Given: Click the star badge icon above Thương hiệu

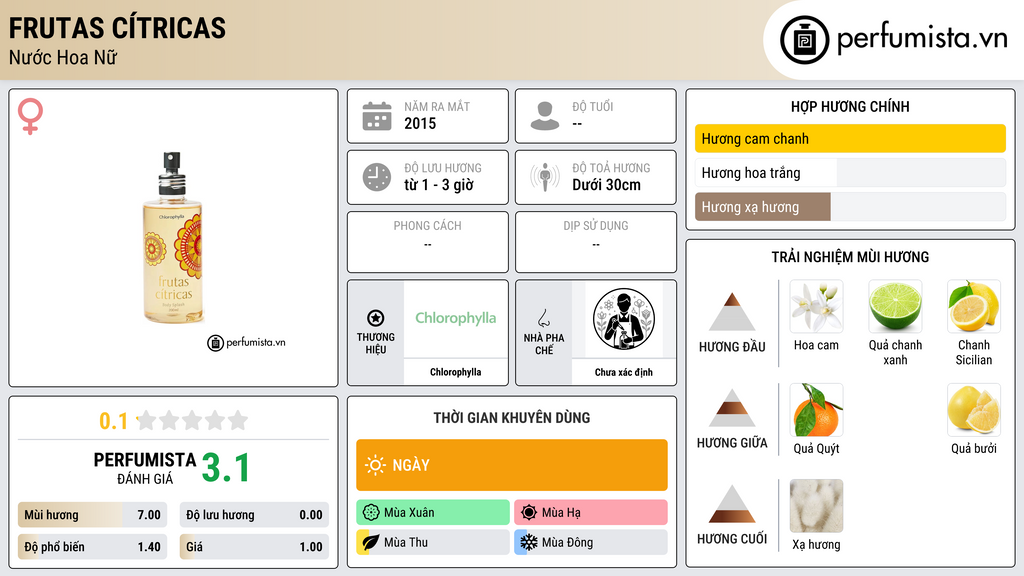Looking at the screenshot, I should coord(376,318).
